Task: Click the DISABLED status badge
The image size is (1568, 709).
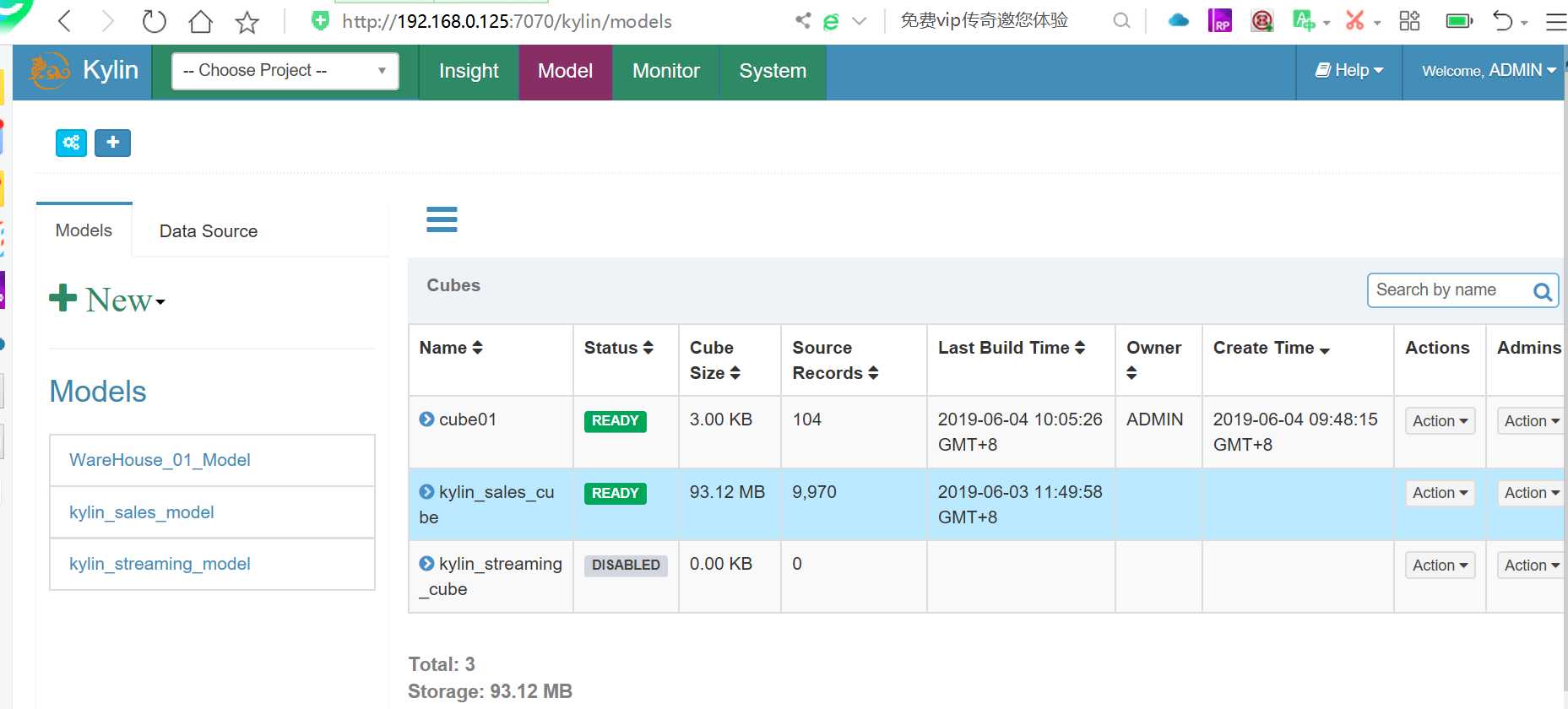Action: coord(626,566)
